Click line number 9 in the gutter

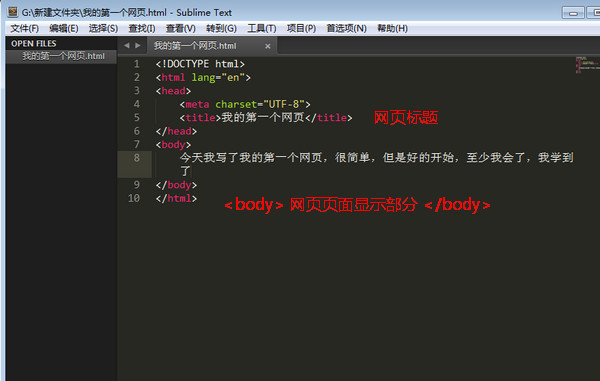[x=136, y=185]
